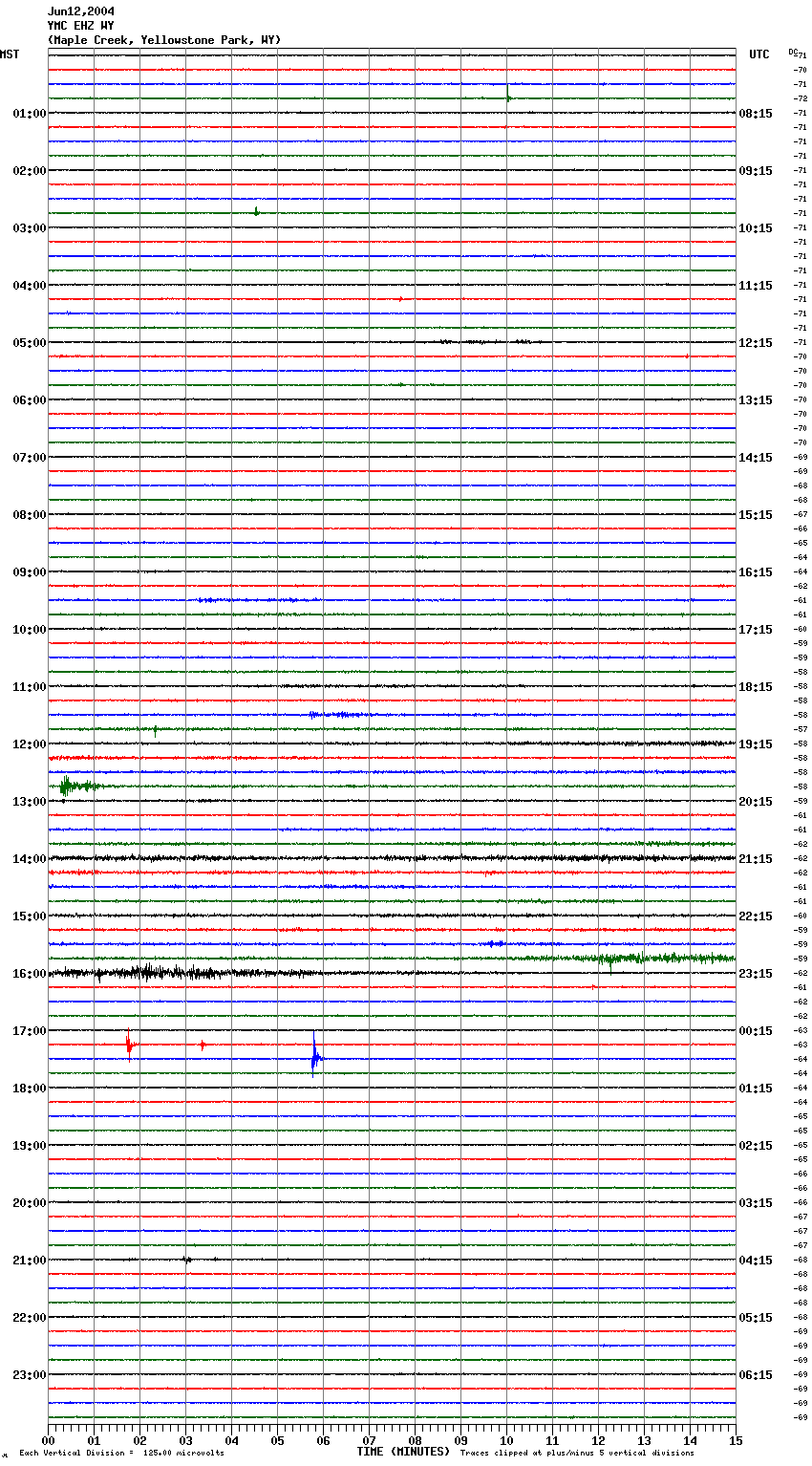Click bottom axis minute tick label 12
This screenshot has height=1466, width=812.
click(x=598, y=1440)
